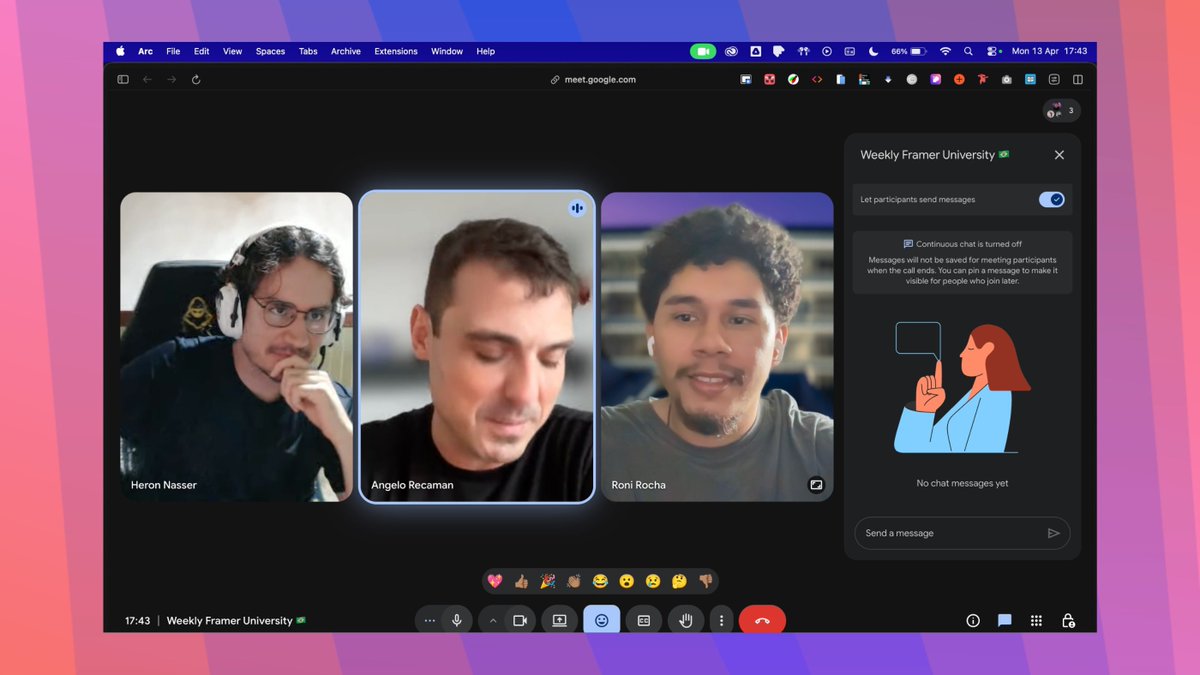
Task: Close the in-call messages panel
Action: pyautogui.click(x=1059, y=155)
